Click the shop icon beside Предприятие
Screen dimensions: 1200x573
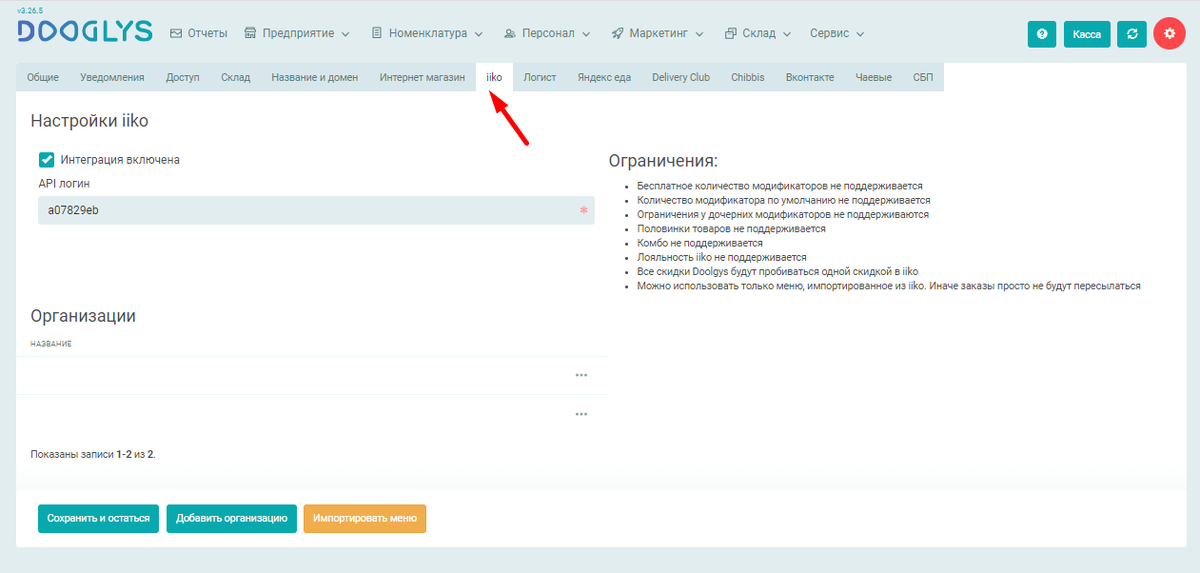250,33
